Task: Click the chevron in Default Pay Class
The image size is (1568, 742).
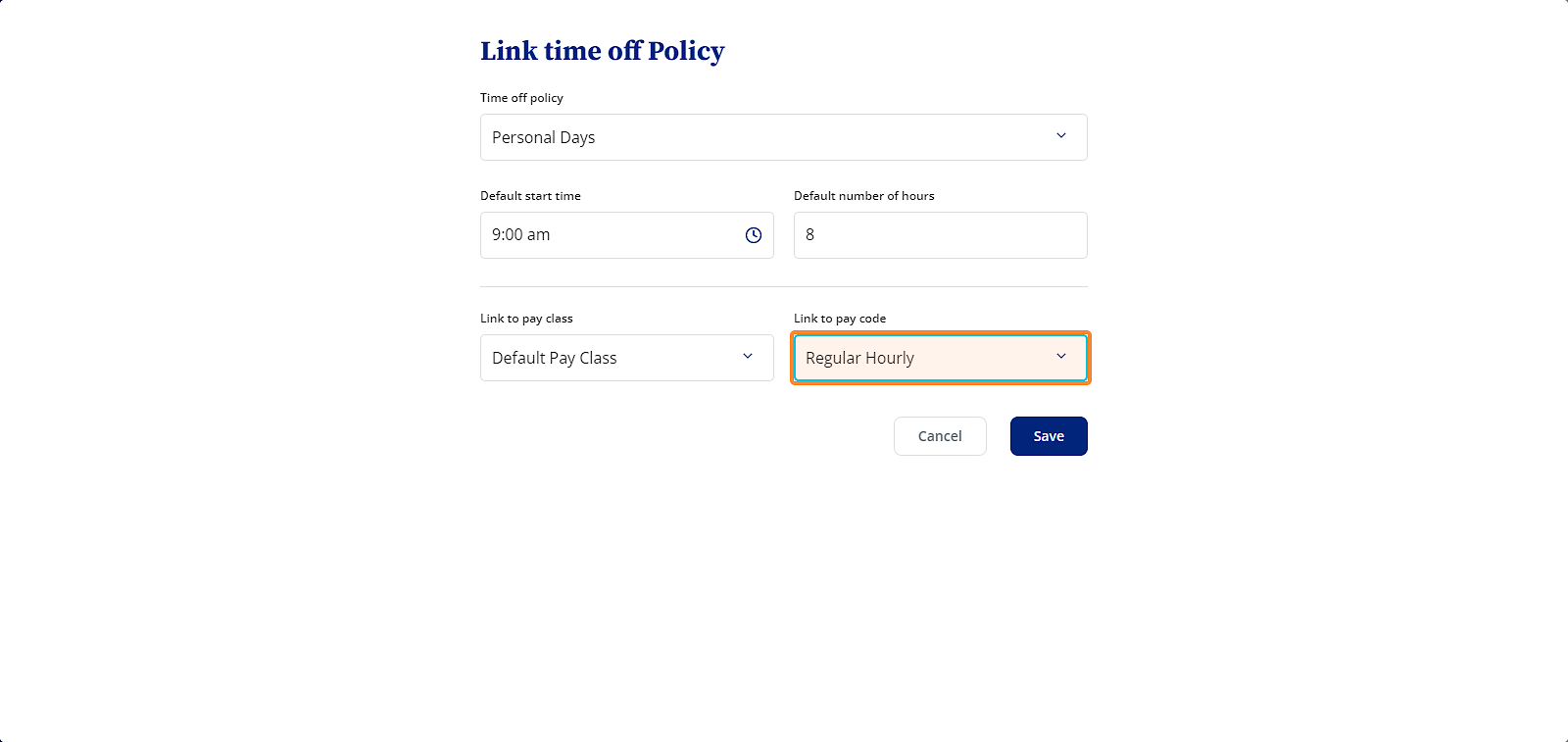Action: pos(748,356)
